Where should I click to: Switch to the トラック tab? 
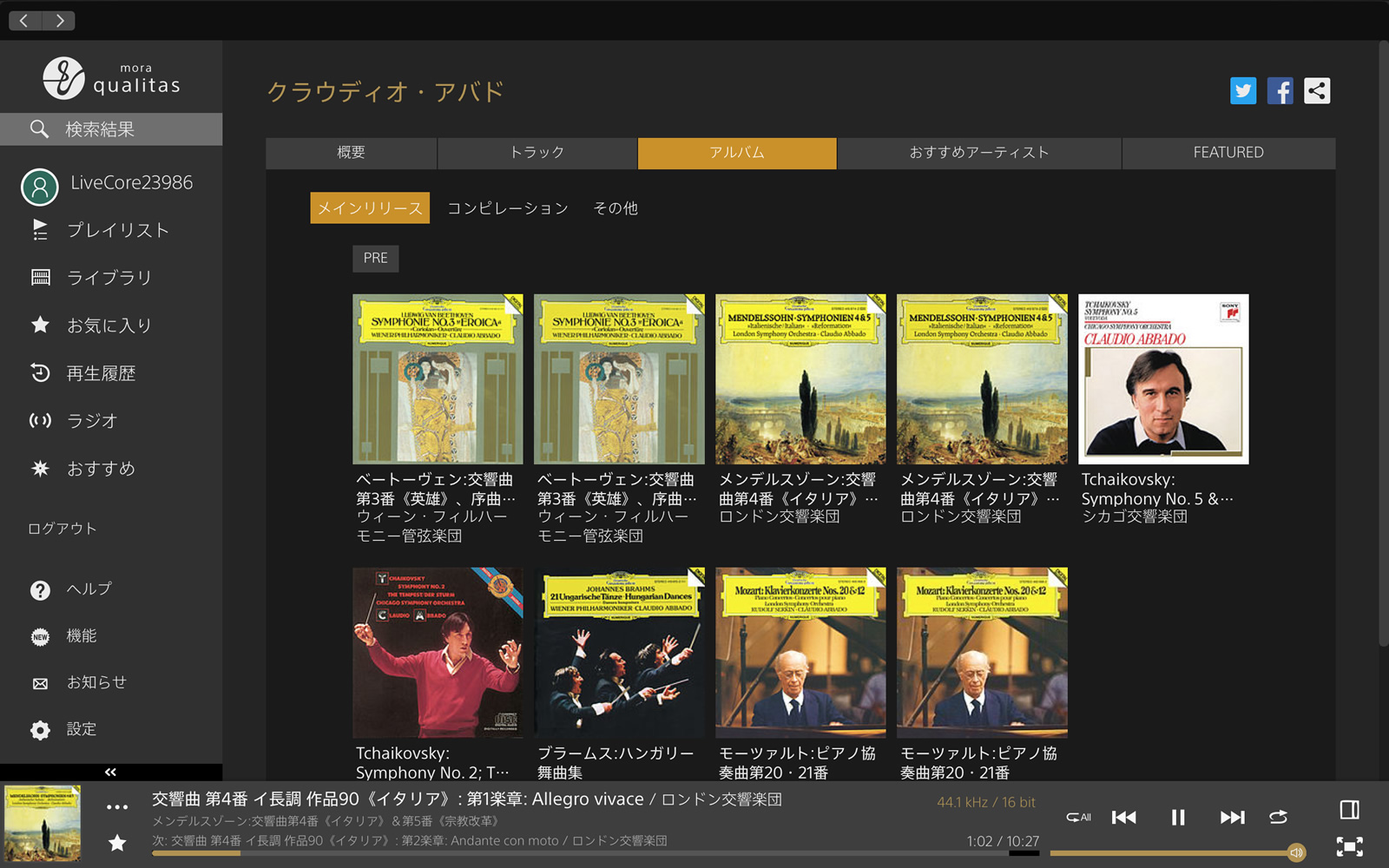pyautogui.click(x=537, y=153)
